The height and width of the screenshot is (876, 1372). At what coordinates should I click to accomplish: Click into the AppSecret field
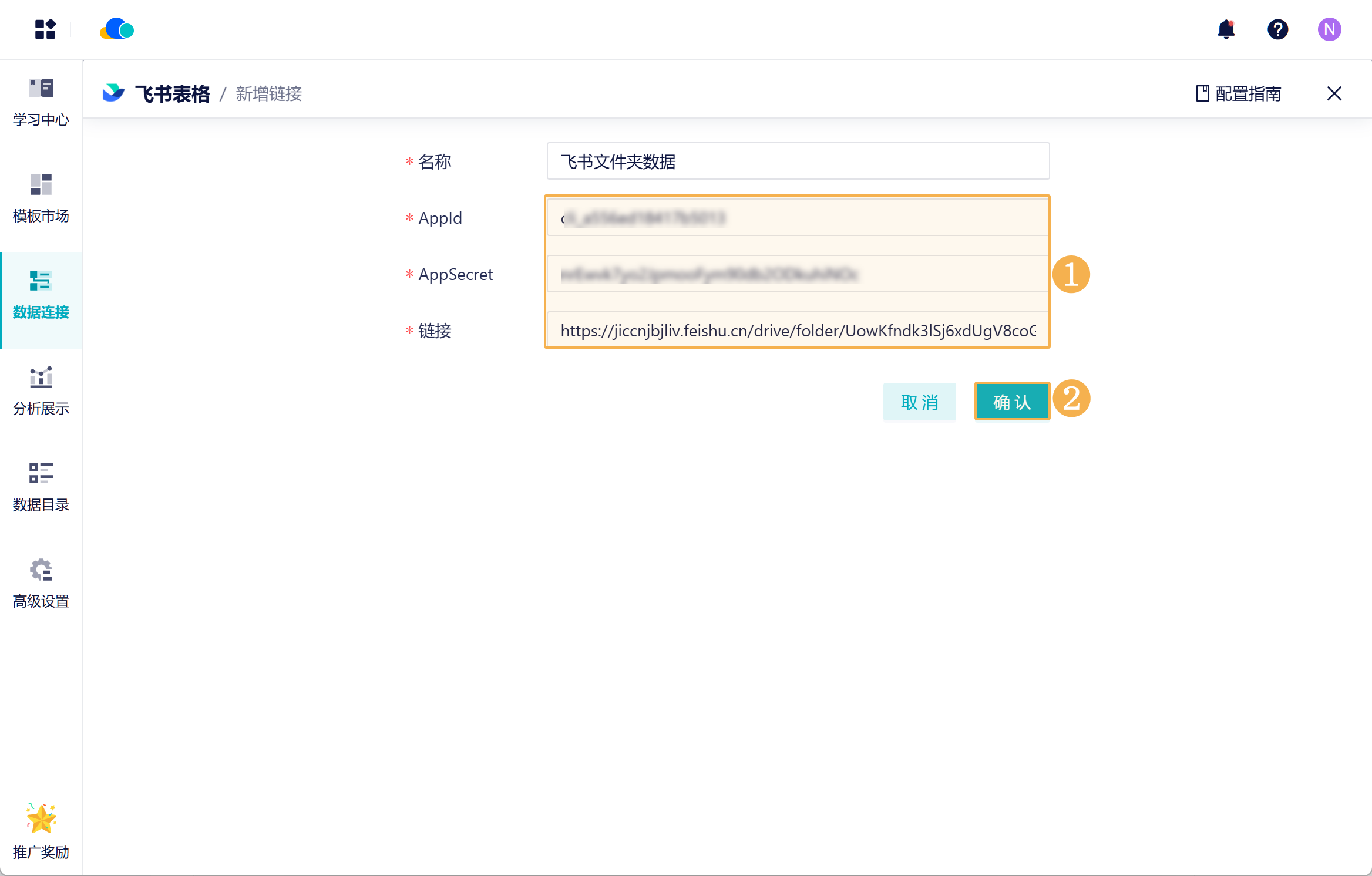click(798, 274)
